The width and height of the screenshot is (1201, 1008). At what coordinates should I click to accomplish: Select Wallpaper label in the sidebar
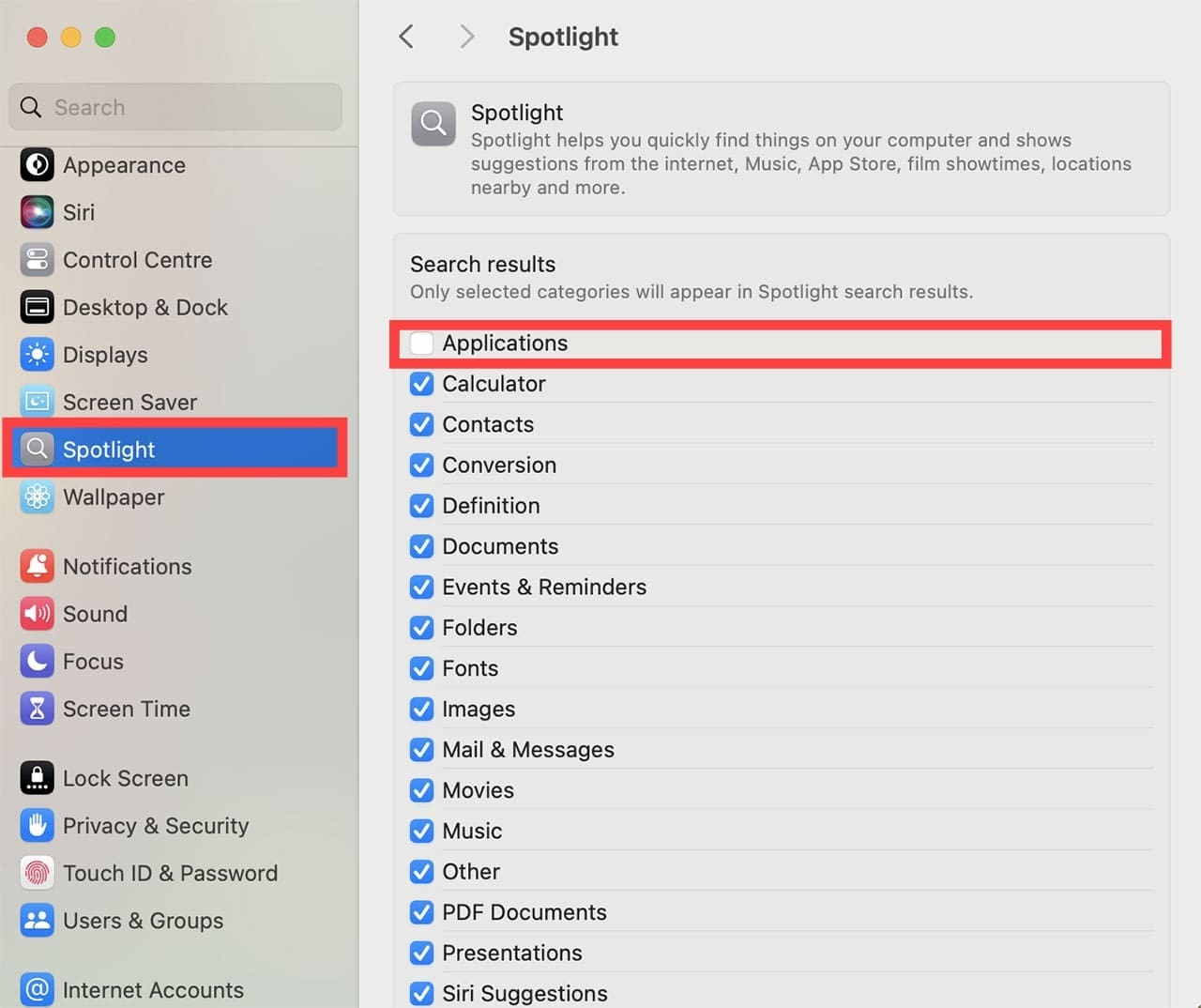click(114, 497)
